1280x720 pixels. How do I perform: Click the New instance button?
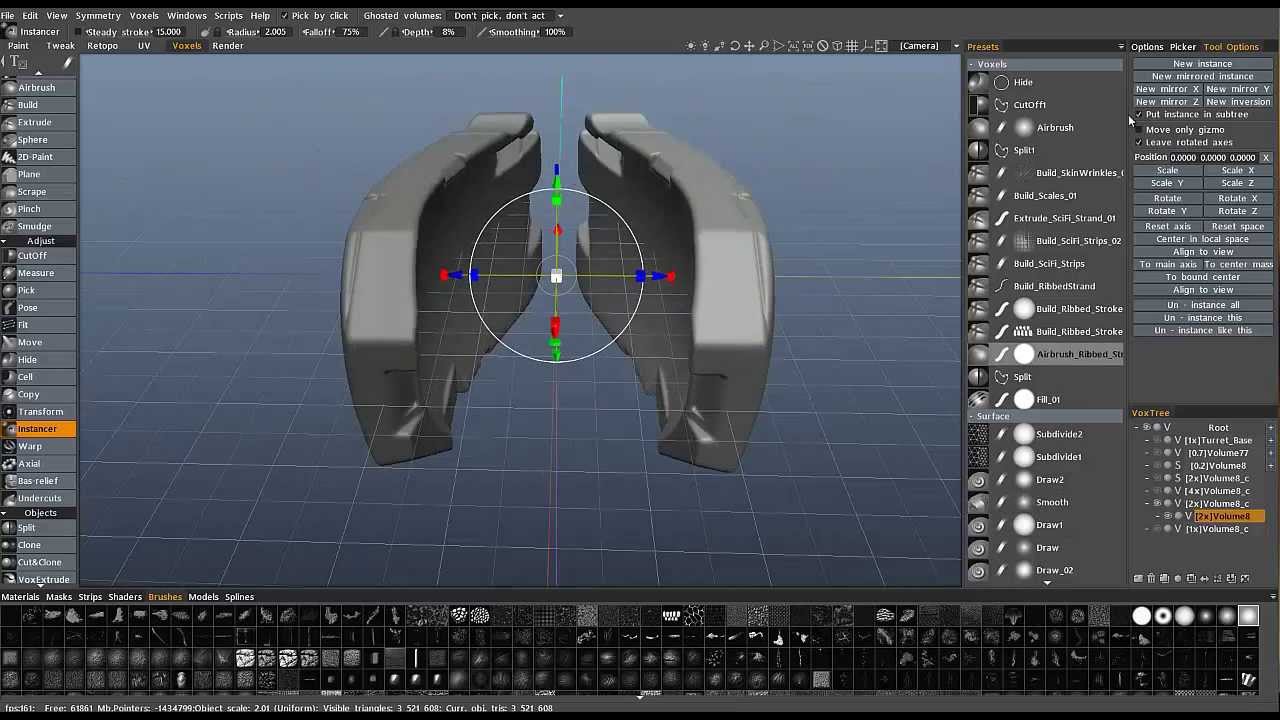[1203, 64]
